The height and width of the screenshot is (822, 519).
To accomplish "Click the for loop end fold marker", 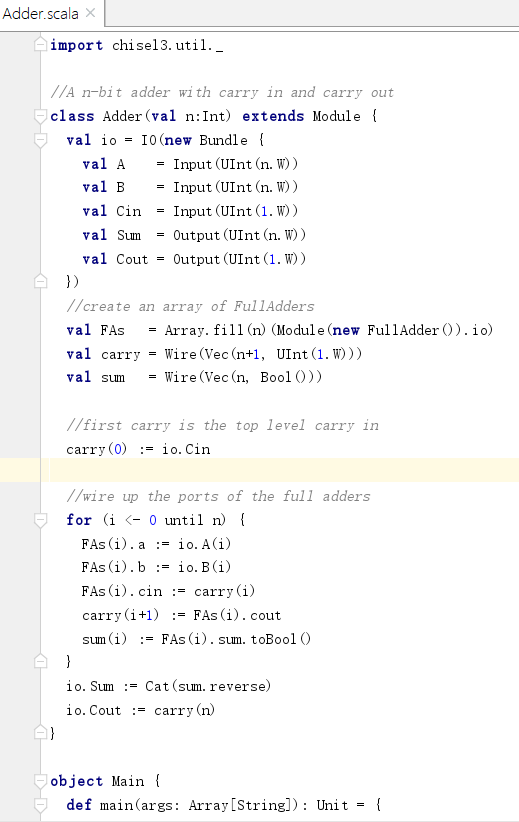I will click(x=40, y=662).
